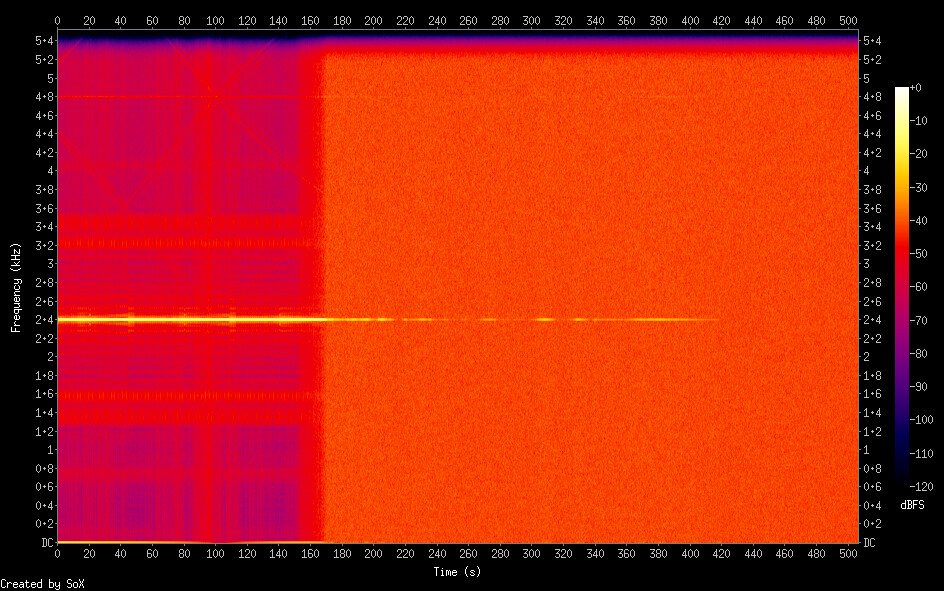Click the "dBFS" label under the color bar
The image size is (944, 591).
coord(911,505)
